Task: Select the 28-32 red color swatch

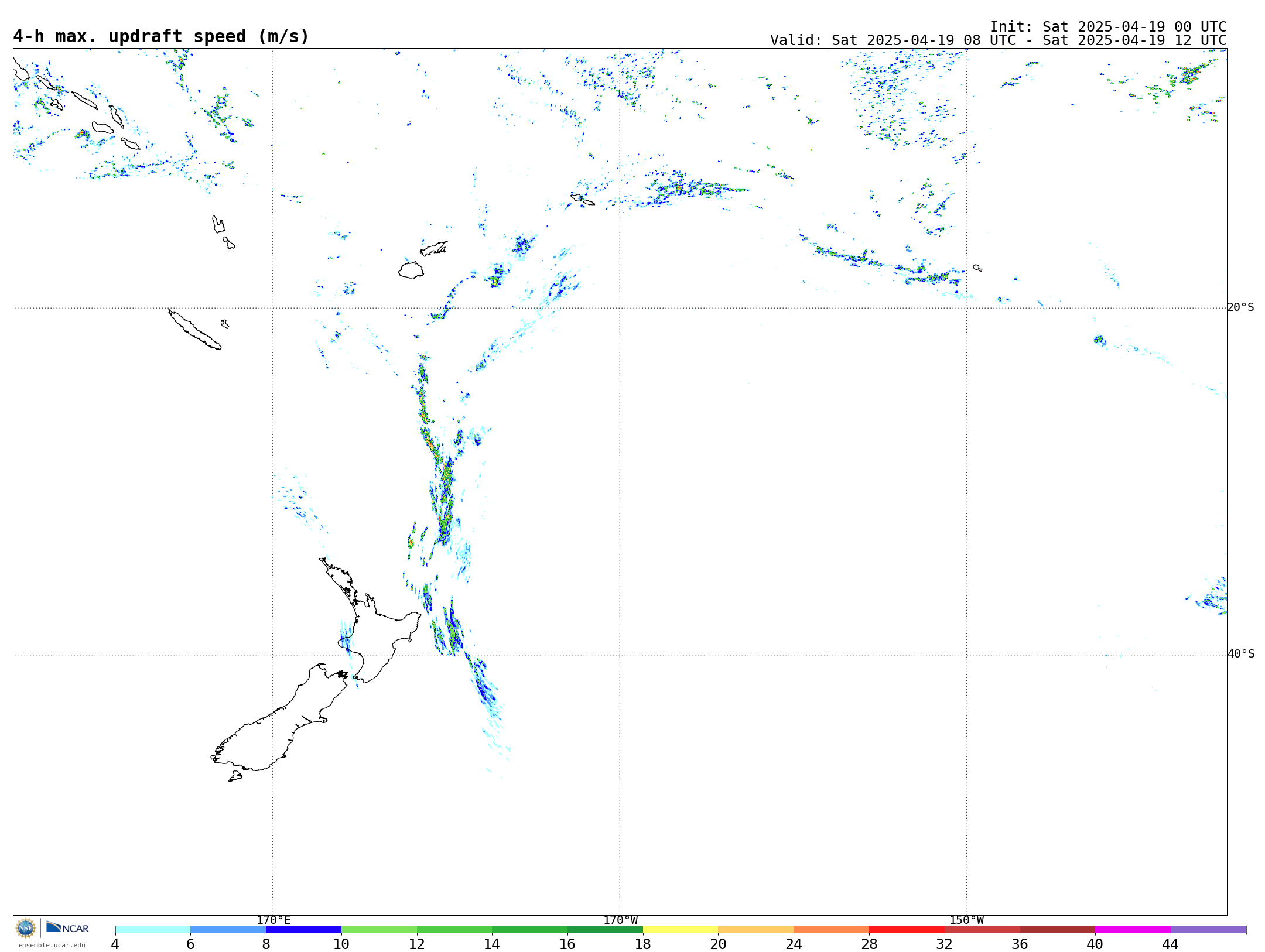Action: point(907,929)
